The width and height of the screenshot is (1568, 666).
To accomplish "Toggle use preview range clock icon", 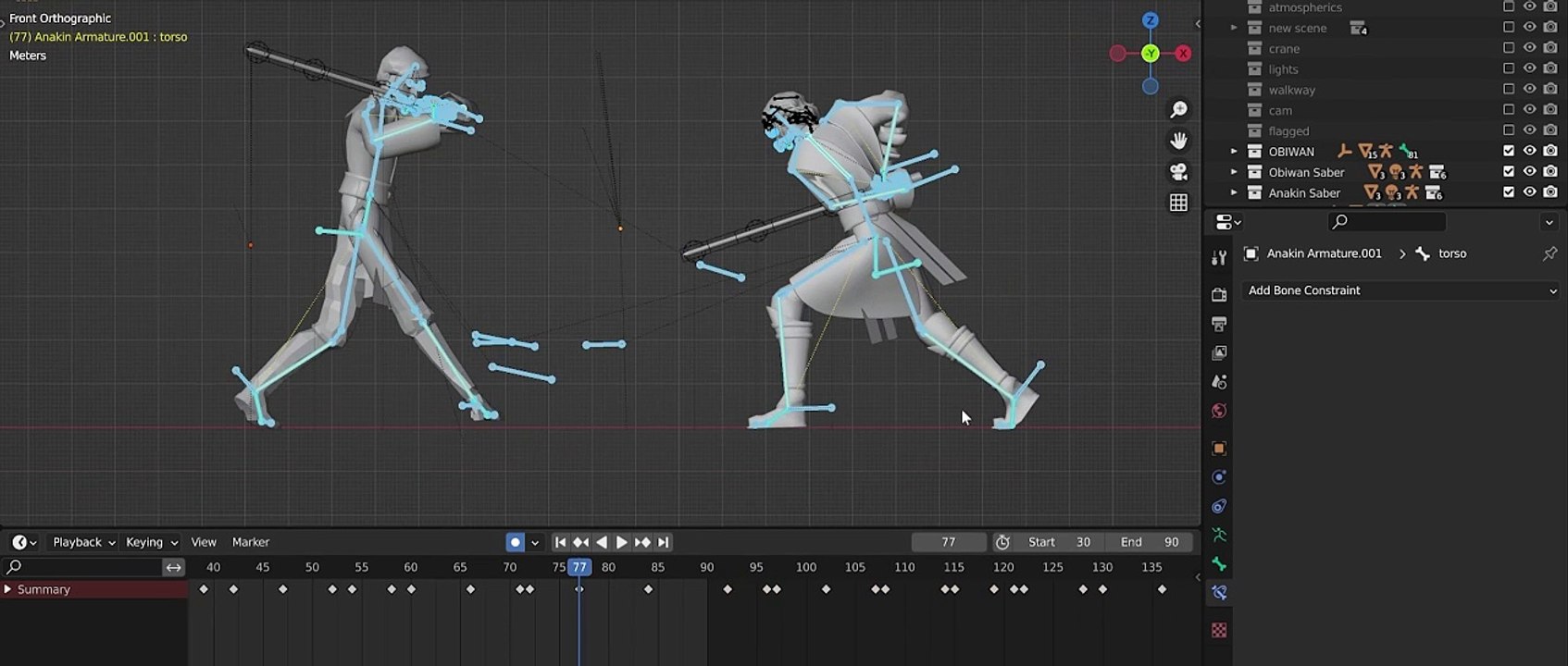I will (1002, 542).
